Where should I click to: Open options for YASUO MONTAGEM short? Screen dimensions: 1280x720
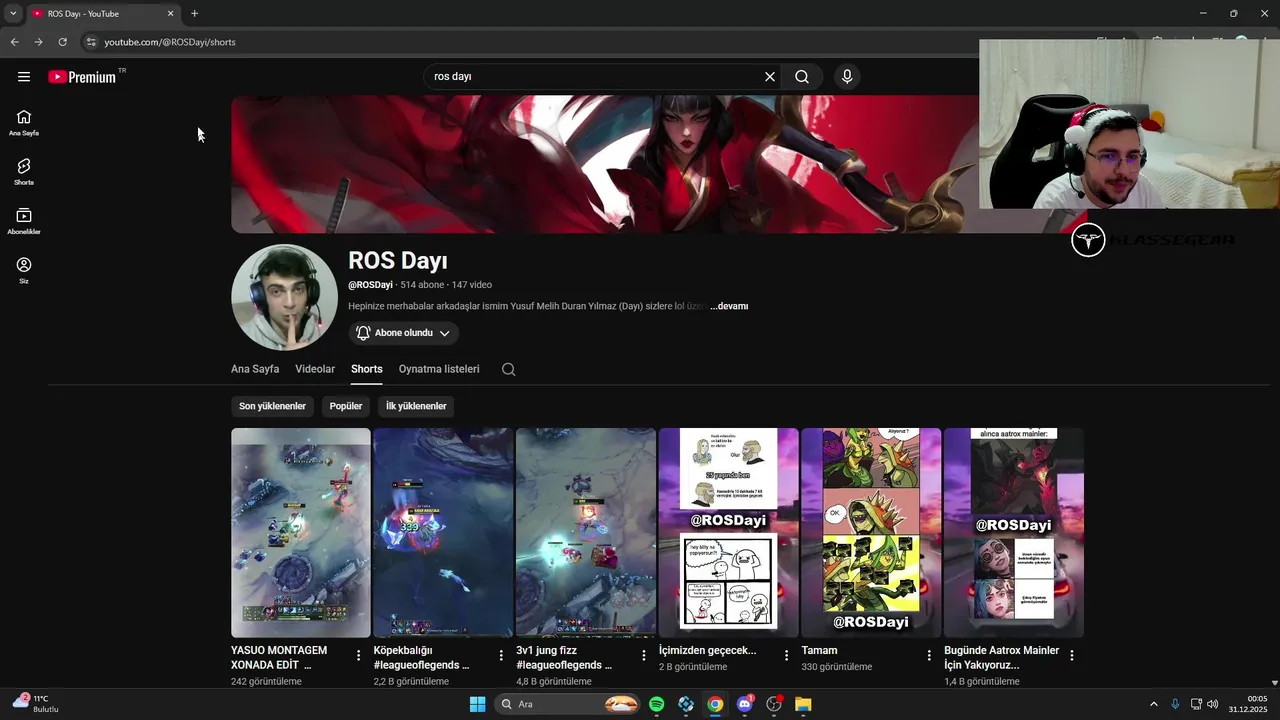[359, 656]
